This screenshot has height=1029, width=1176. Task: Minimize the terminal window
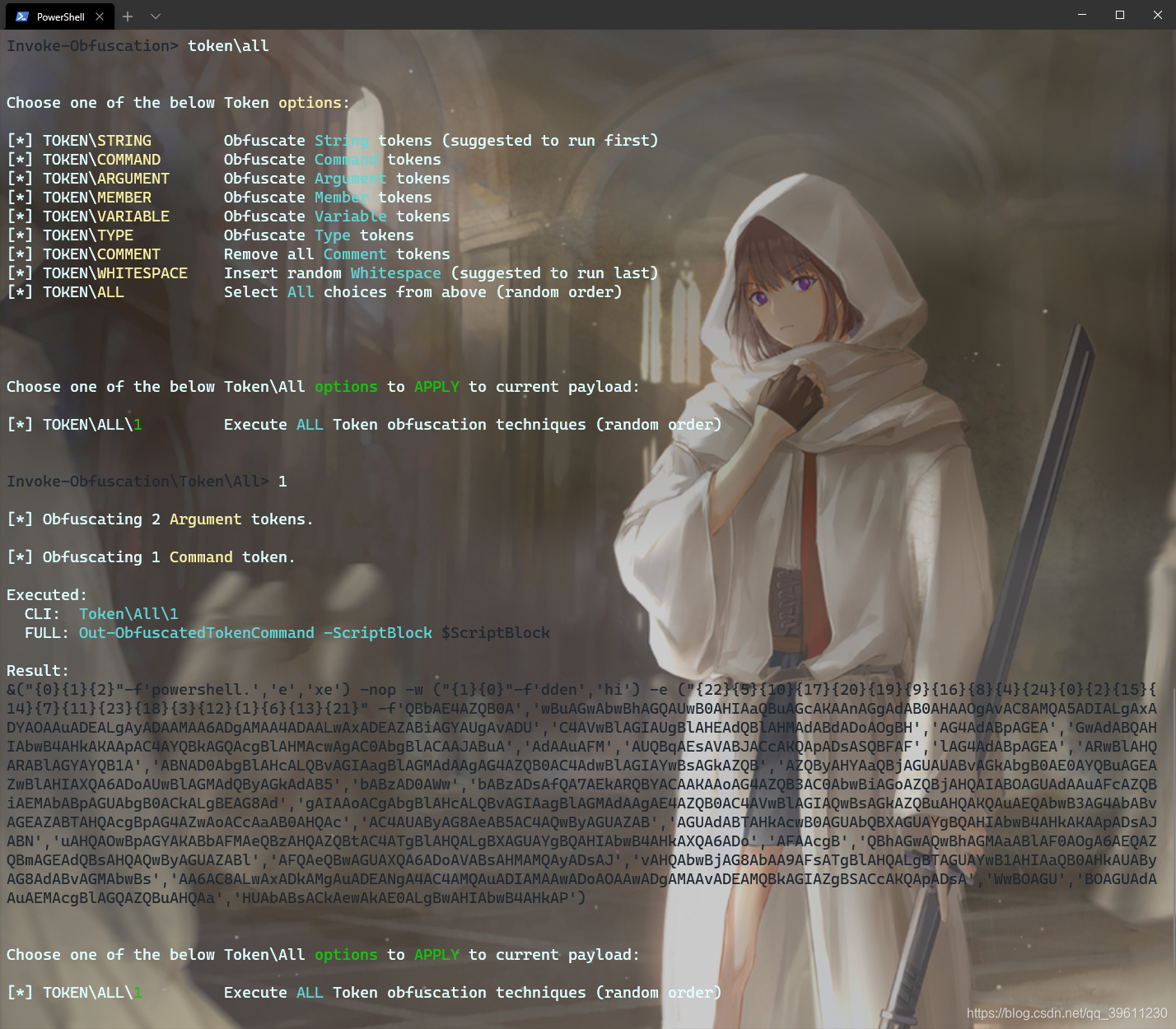click(1082, 15)
